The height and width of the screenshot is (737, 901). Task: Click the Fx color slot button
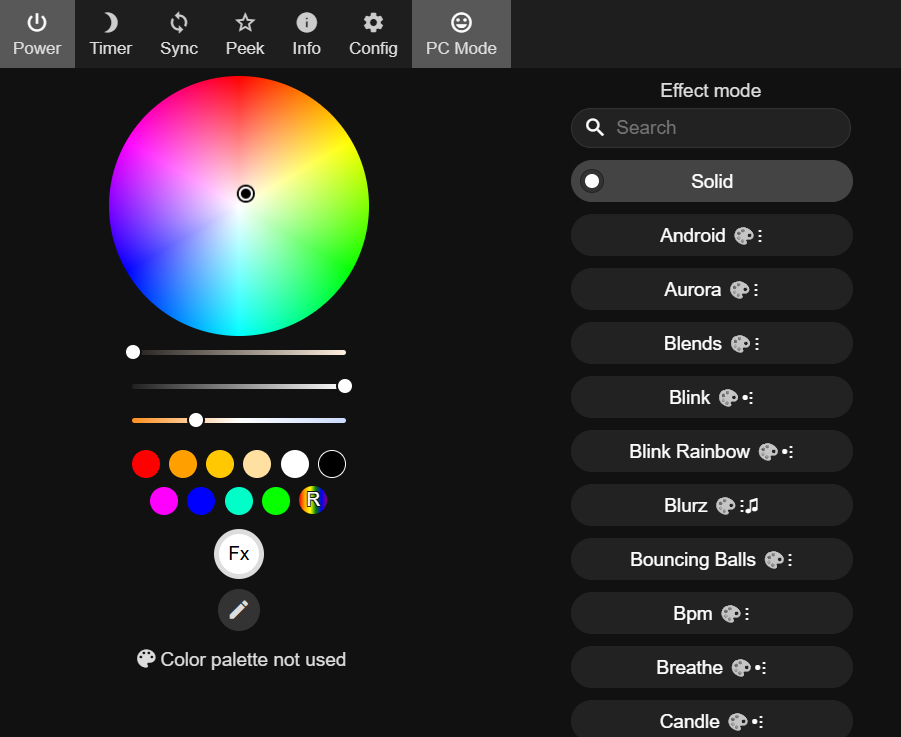pos(239,554)
